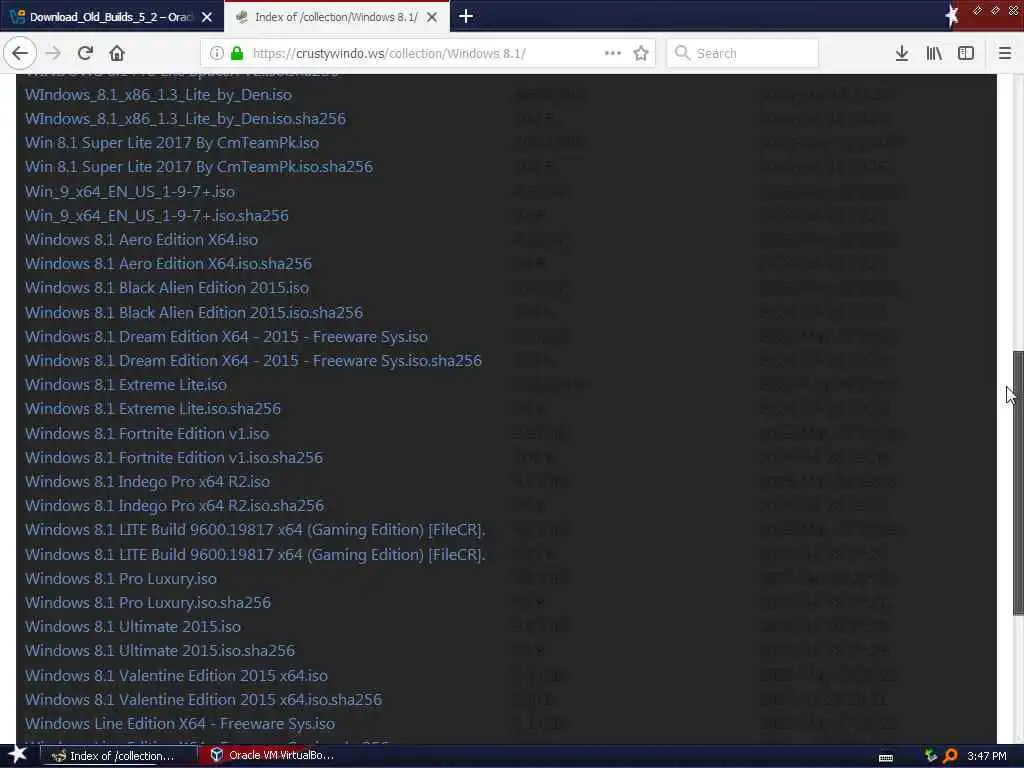1024x768 pixels.
Task: Download Win 8.1 Super Lite 2017 By CmTeamPk.iso
Action: tap(172, 143)
